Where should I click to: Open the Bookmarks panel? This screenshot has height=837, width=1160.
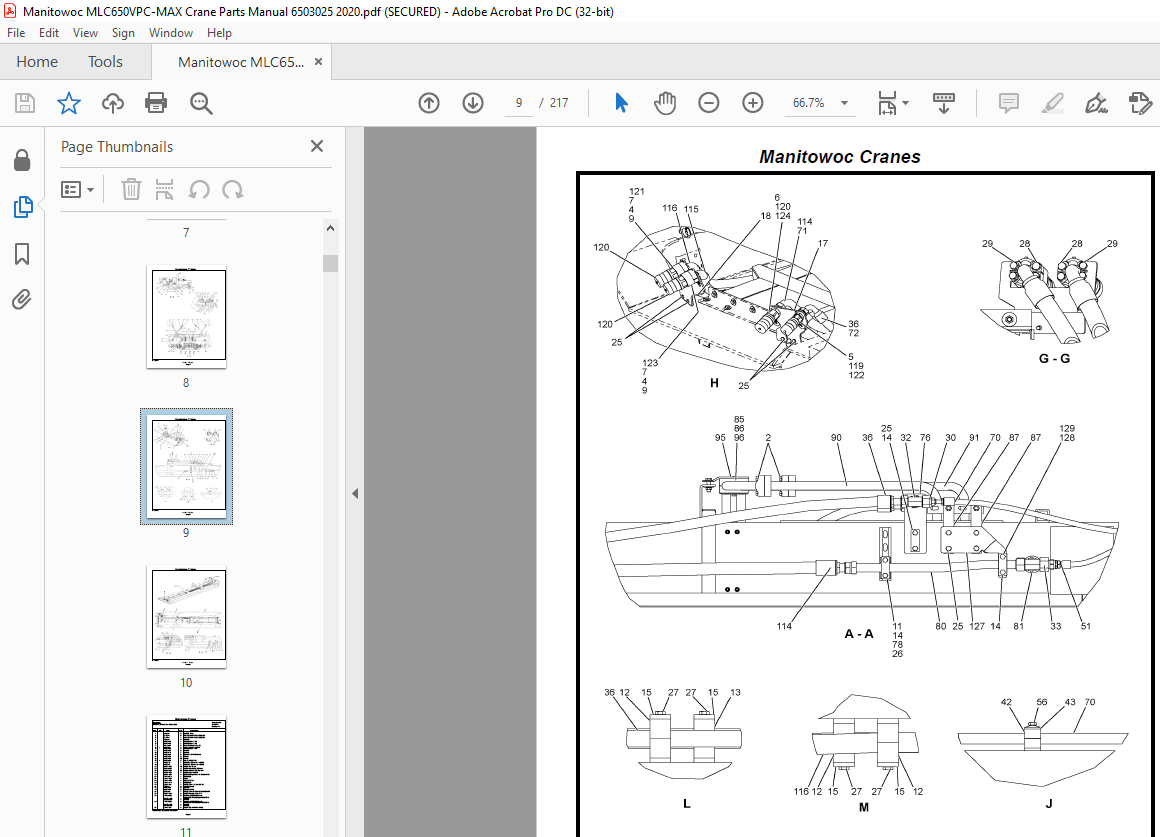tap(22, 254)
